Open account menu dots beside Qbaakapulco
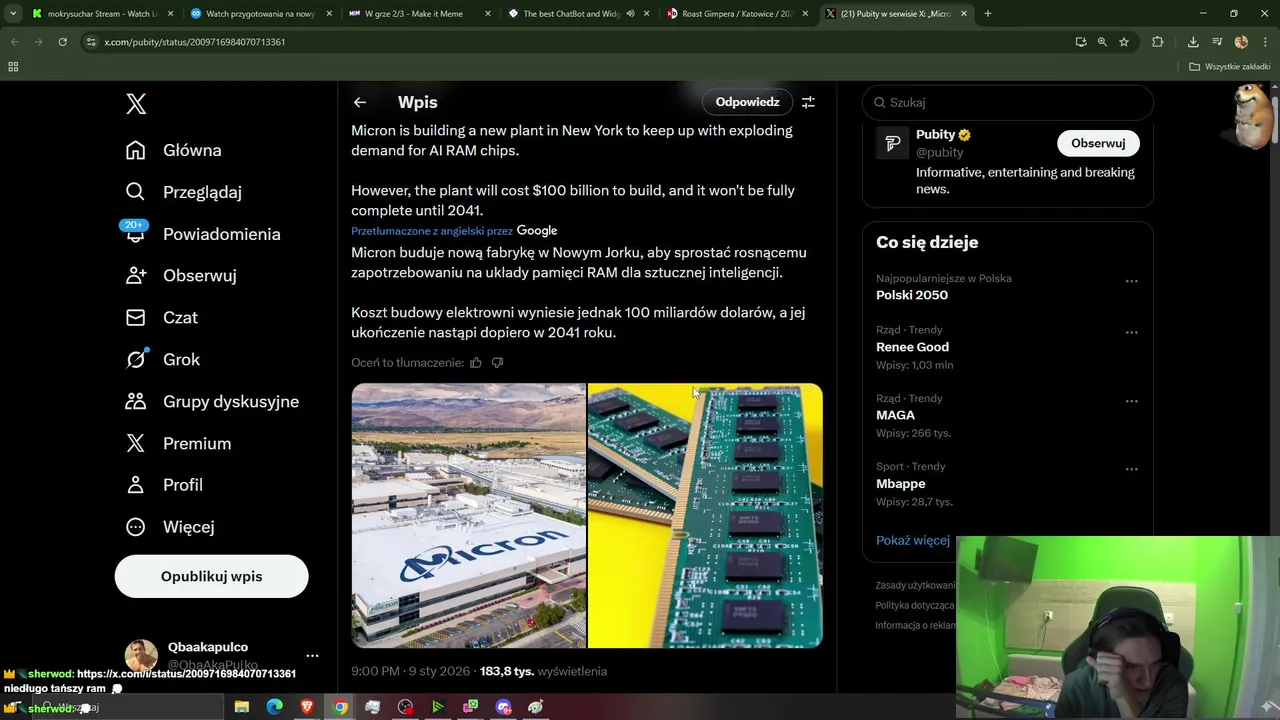The height and width of the screenshot is (720, 1280). [312, 656]
